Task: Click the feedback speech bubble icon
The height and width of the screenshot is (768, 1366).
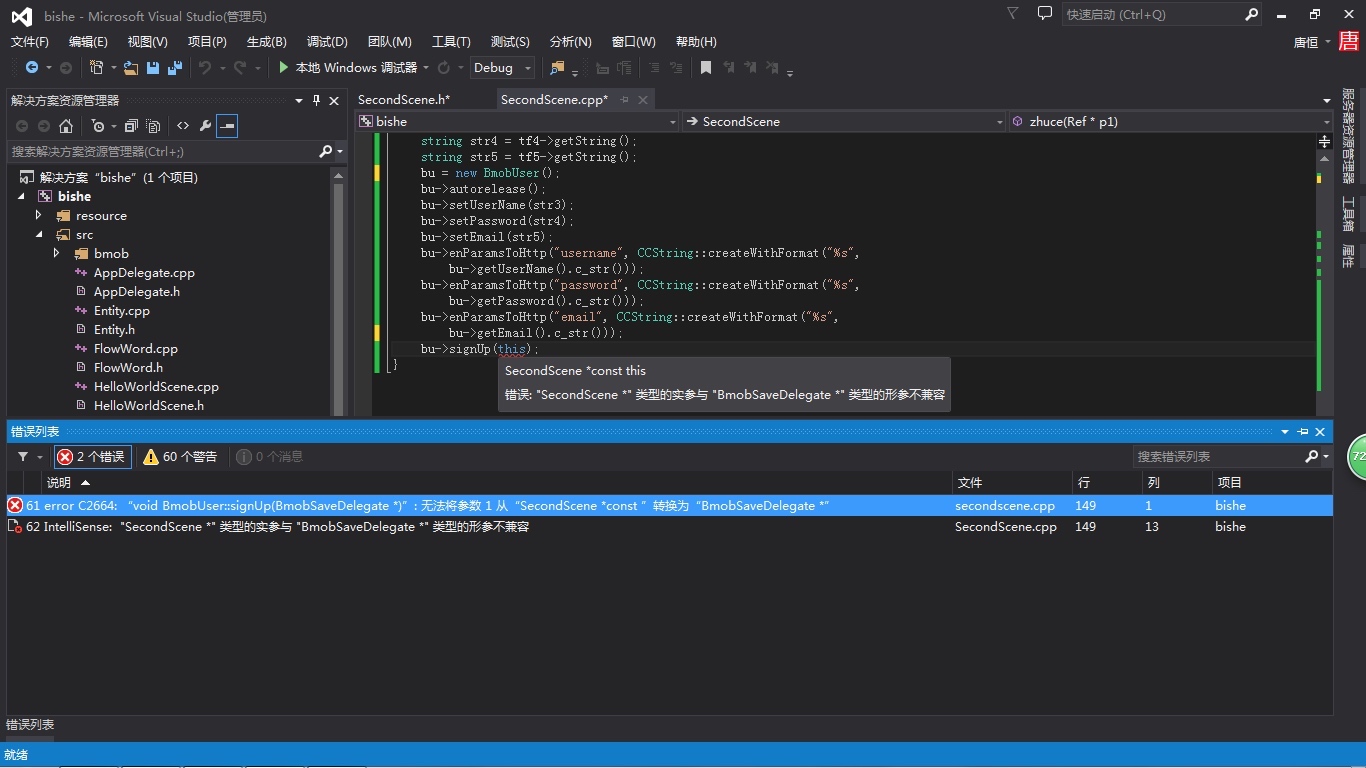Action: coord(1045,14)
